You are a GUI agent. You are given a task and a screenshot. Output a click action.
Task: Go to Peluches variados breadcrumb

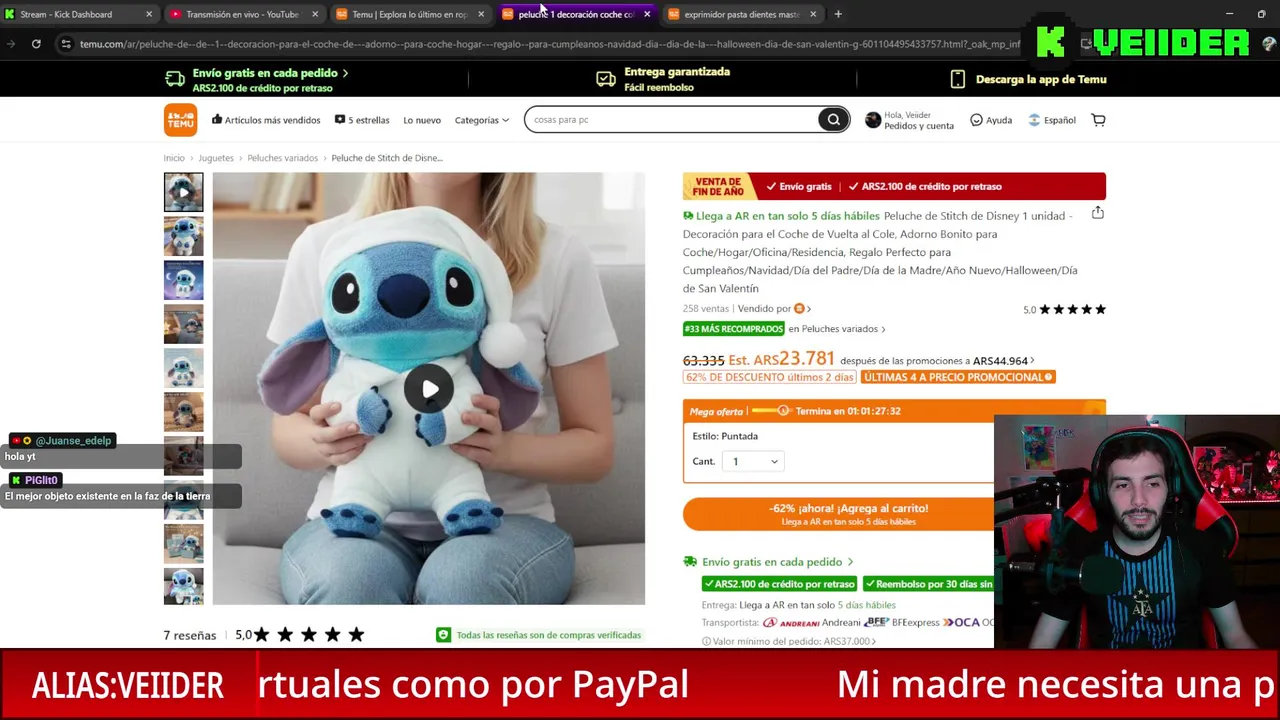click(282, 158)
